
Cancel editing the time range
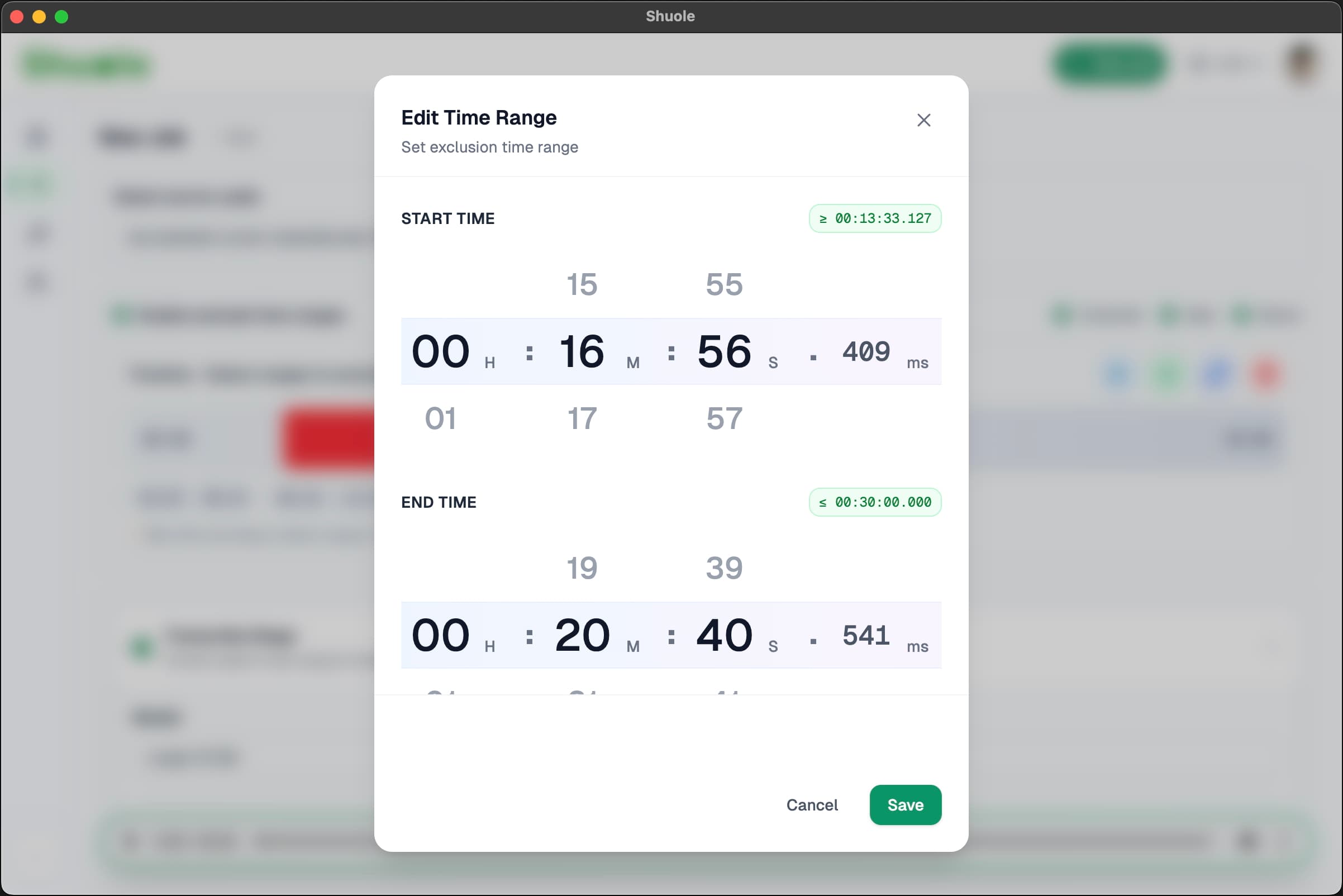click(812, 804)
